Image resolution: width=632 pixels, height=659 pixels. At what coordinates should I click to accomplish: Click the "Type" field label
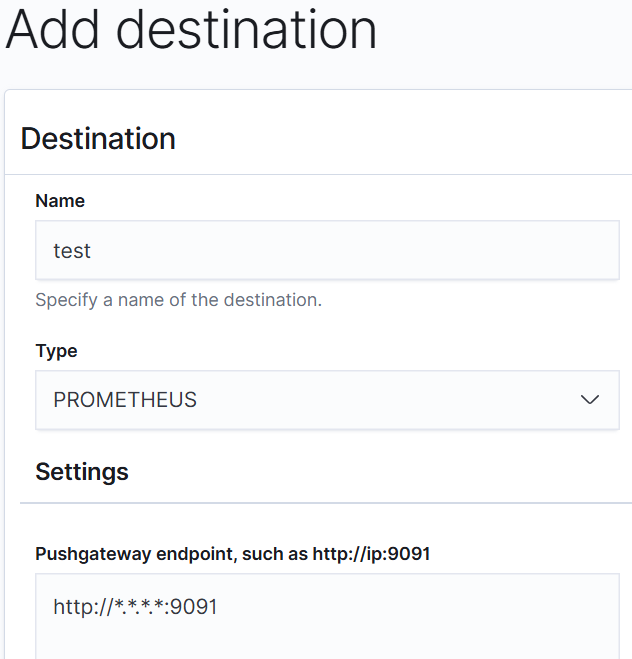tap(56, 351)
